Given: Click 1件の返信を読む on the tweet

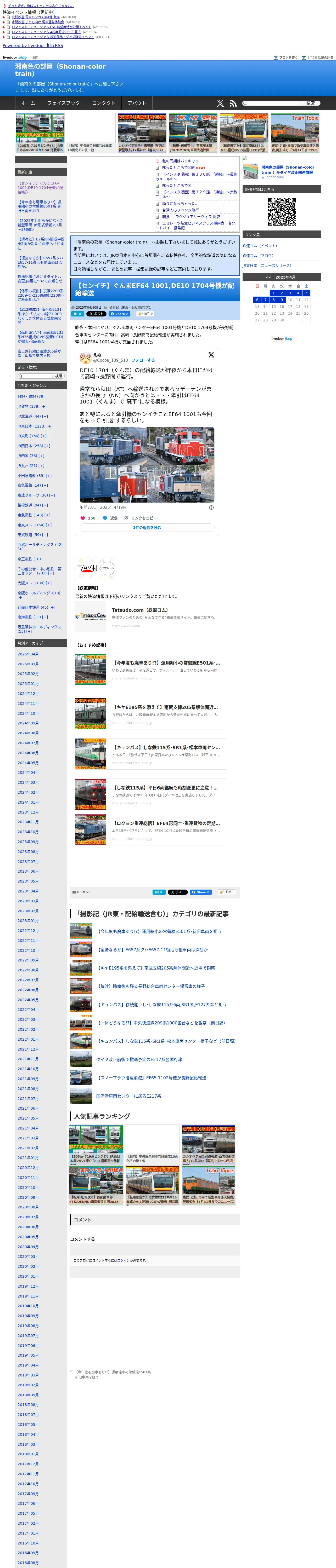Looking at the screenshot, I should pyautogui.click(x=147, y=528).
